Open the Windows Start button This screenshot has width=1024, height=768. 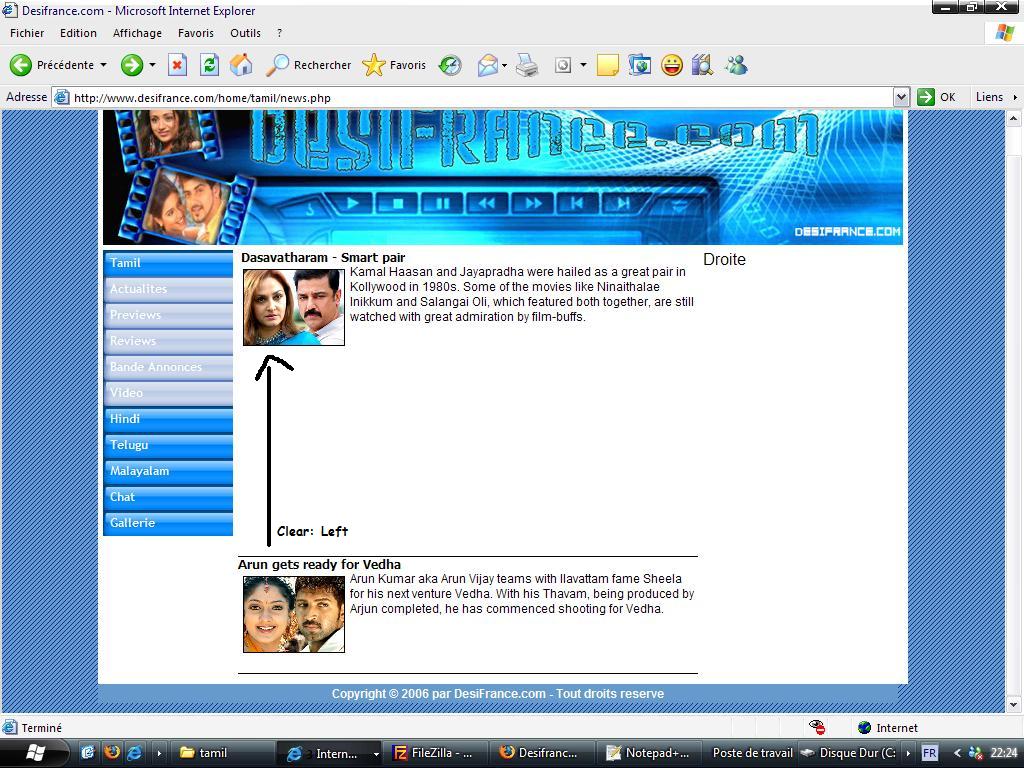tap(34, 753)
